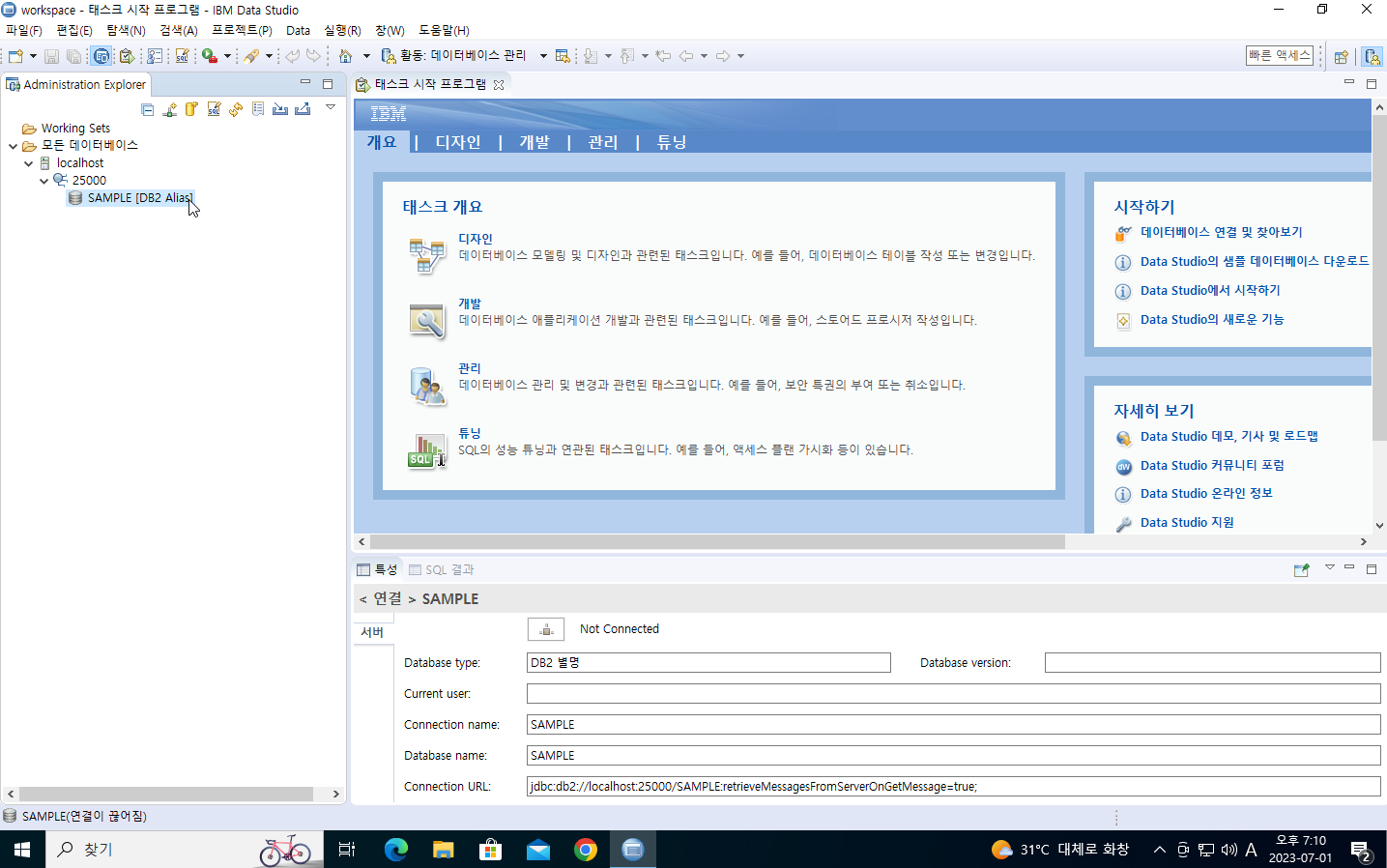This screenshot has height=868, width=1387.
Task: Click the Home toolbar icon
Action: pos(345,56)
